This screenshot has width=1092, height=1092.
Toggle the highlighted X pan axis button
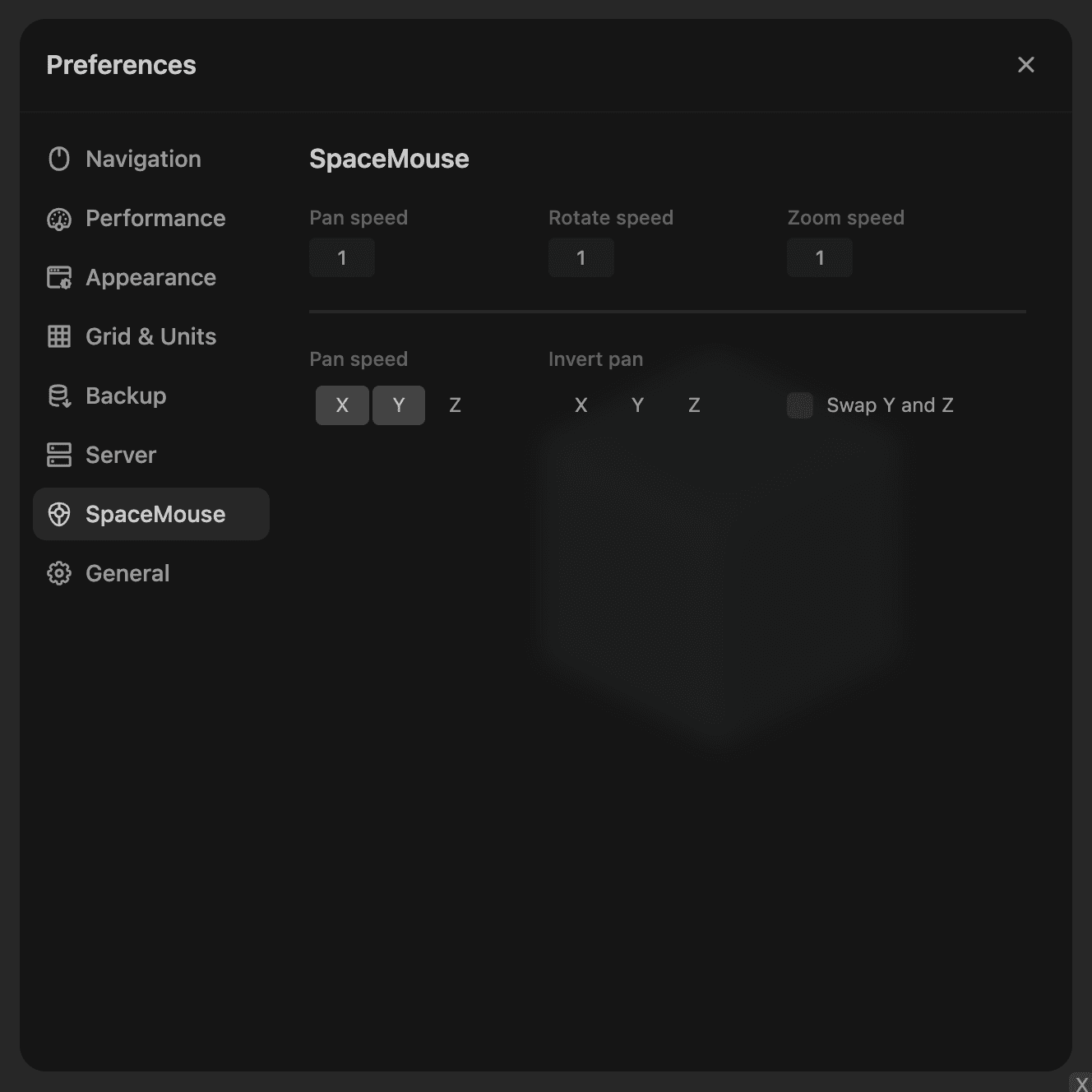[x=342, y=405]
